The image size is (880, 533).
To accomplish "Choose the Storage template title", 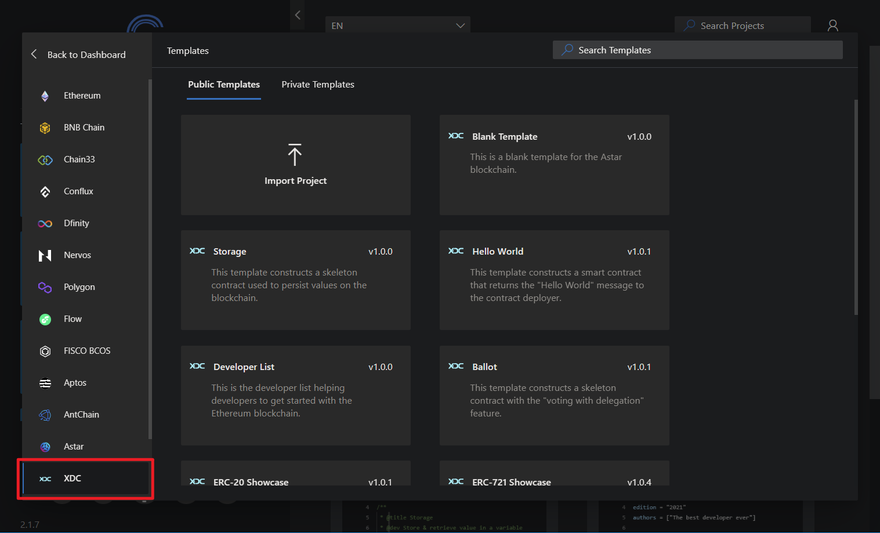I will coord(230,251).
